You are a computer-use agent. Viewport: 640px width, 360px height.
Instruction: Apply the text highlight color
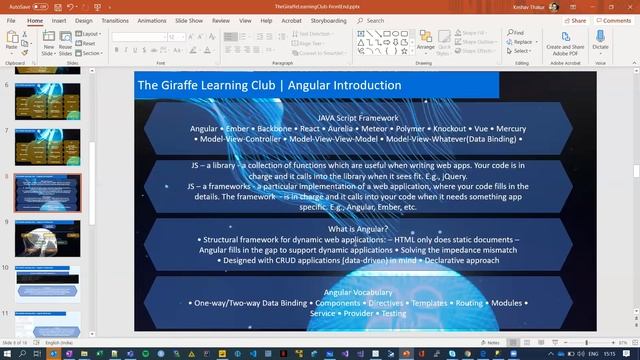click(x=193, y=50)
